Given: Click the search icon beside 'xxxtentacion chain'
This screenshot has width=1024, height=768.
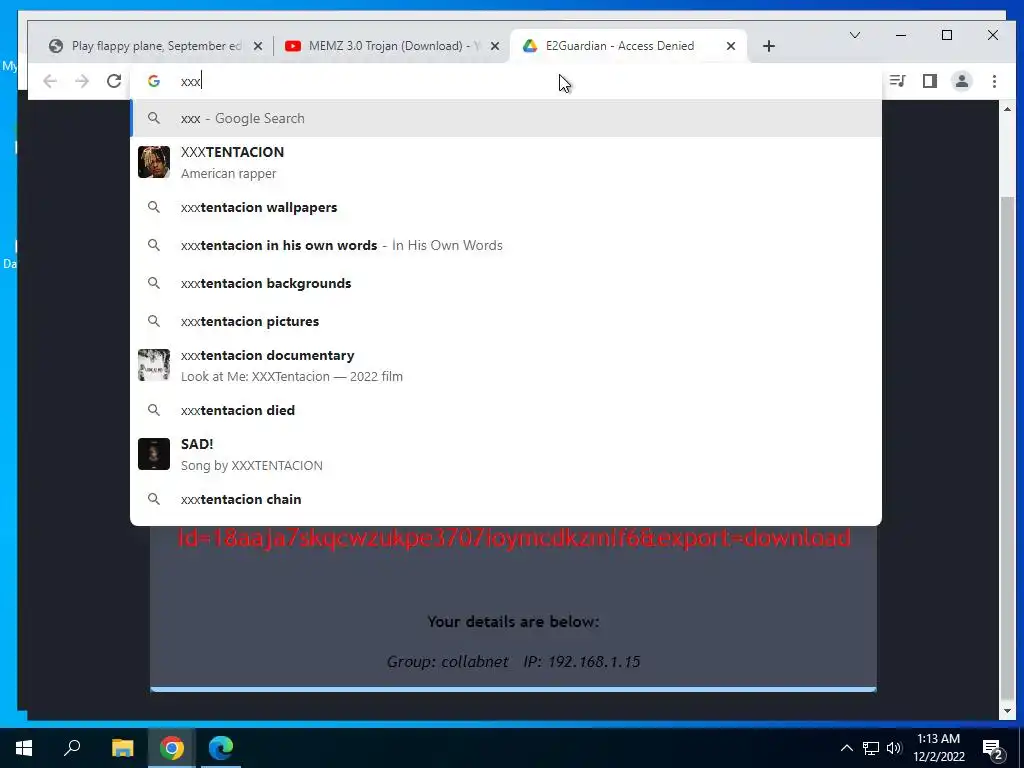Looking at the screenshot, I should click(x=153, y=499).
